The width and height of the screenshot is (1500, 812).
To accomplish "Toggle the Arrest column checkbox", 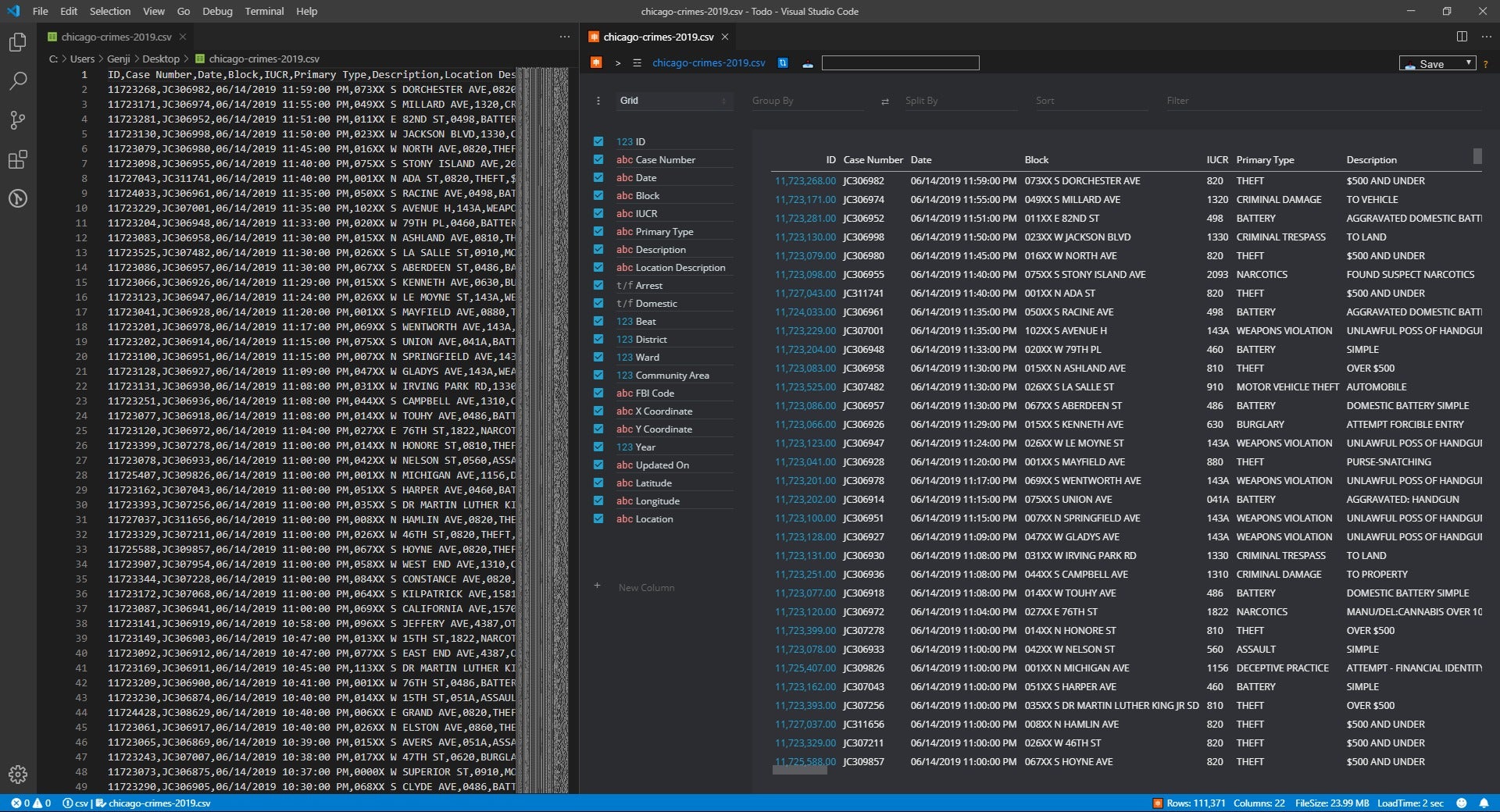I will (x=598, y=285).
